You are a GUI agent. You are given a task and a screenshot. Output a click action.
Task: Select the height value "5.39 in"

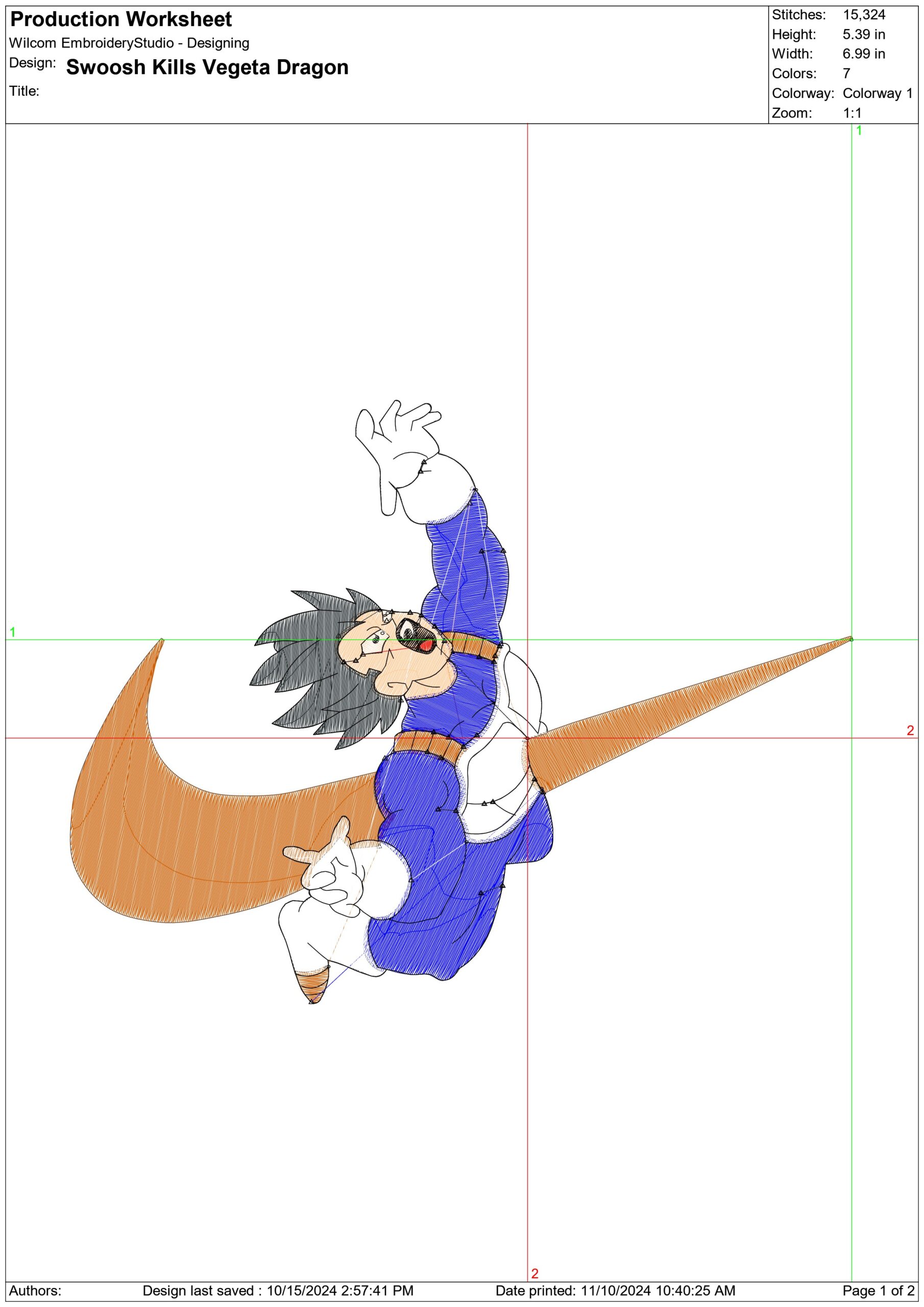864,35
